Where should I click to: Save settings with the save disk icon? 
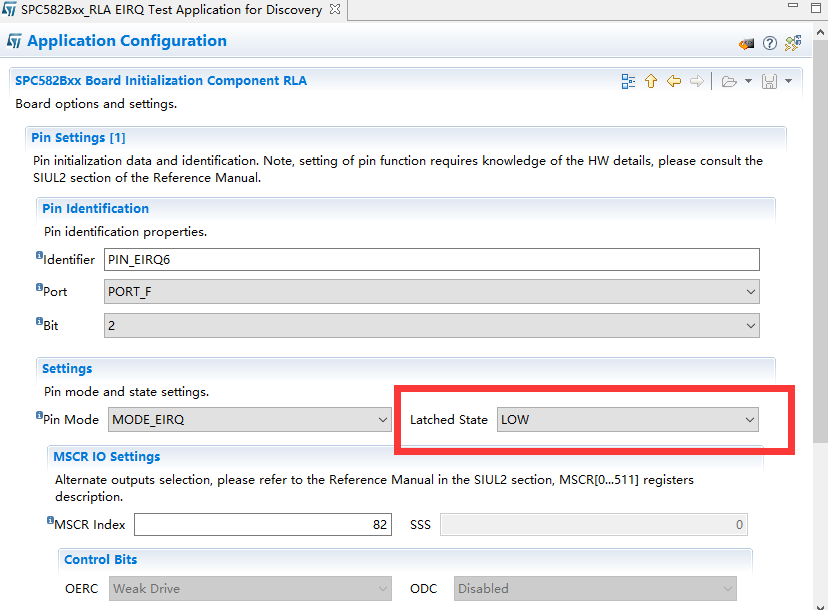(769, 81)
